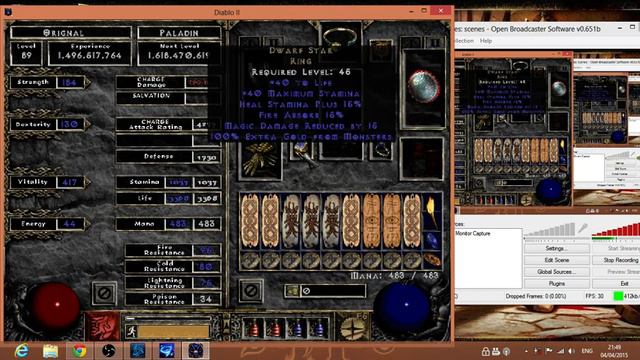The height and width of the screenshot is (360, 640).
Task: Pick up the orange ring item in inventory's bottom-right cell
Action: click(x=432, y=260)
